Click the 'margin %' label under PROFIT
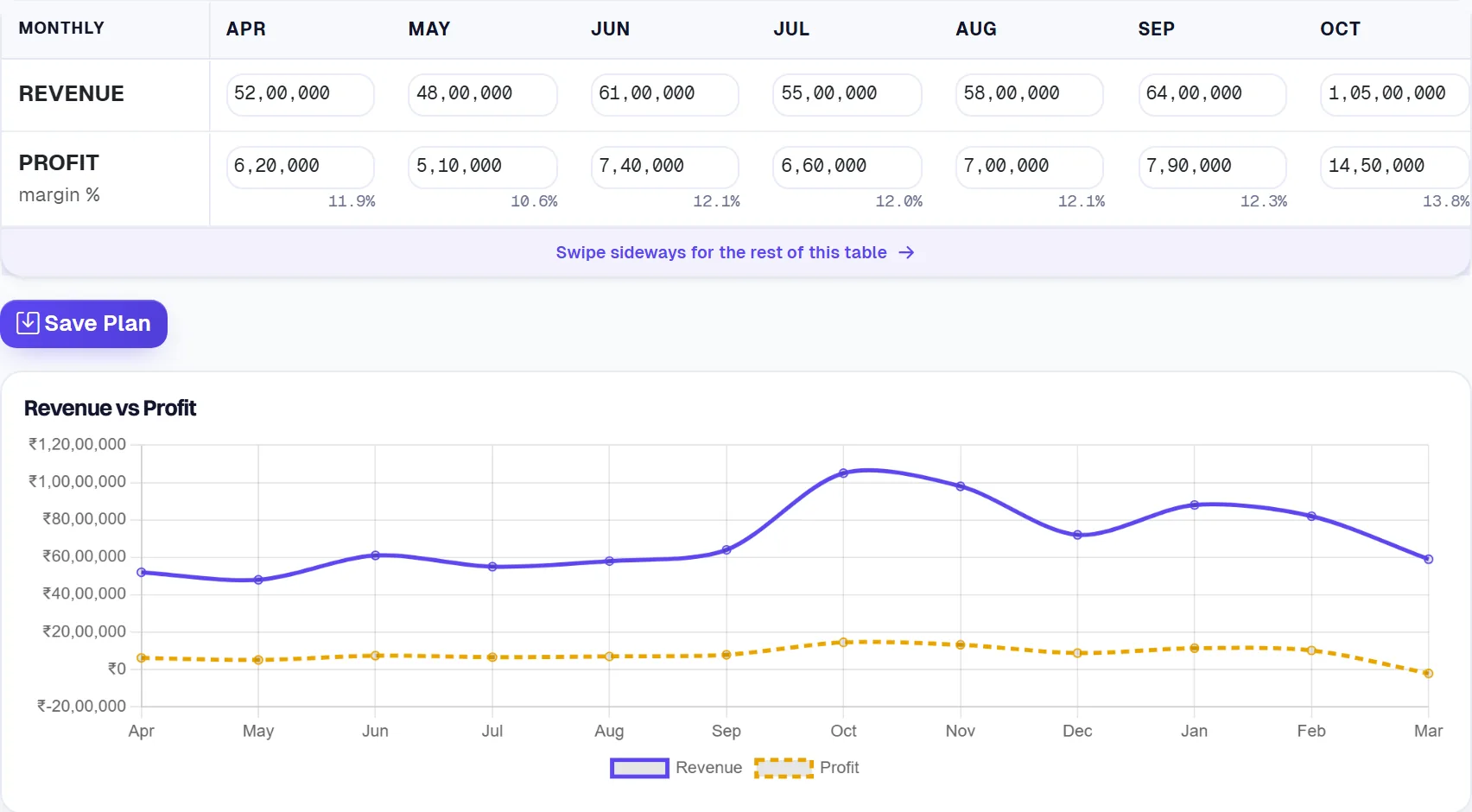The height and width of the screenshot is (812, 1472). 60,195
